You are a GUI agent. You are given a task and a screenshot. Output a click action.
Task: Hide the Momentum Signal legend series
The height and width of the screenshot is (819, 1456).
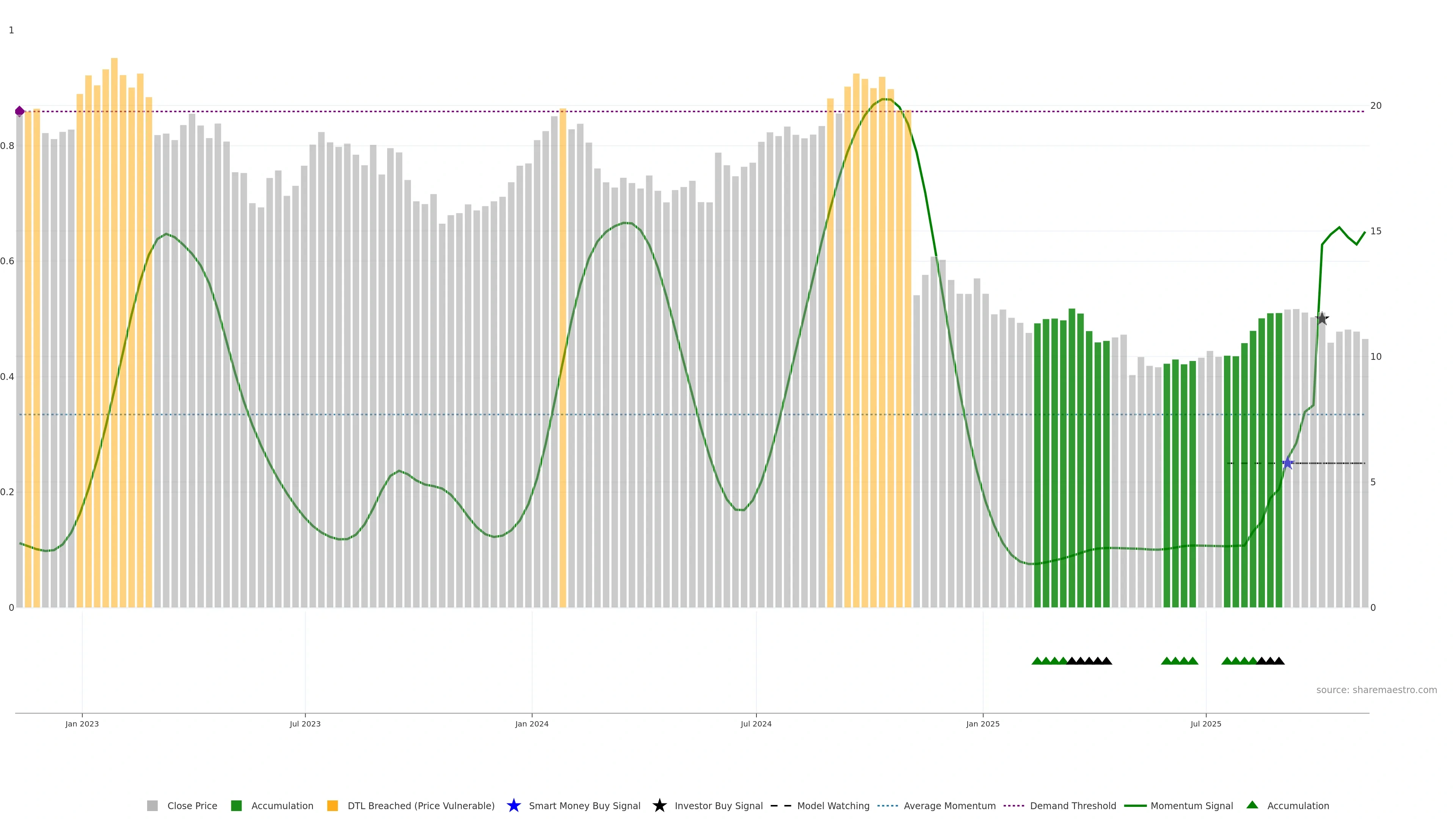pos(1191,805)
